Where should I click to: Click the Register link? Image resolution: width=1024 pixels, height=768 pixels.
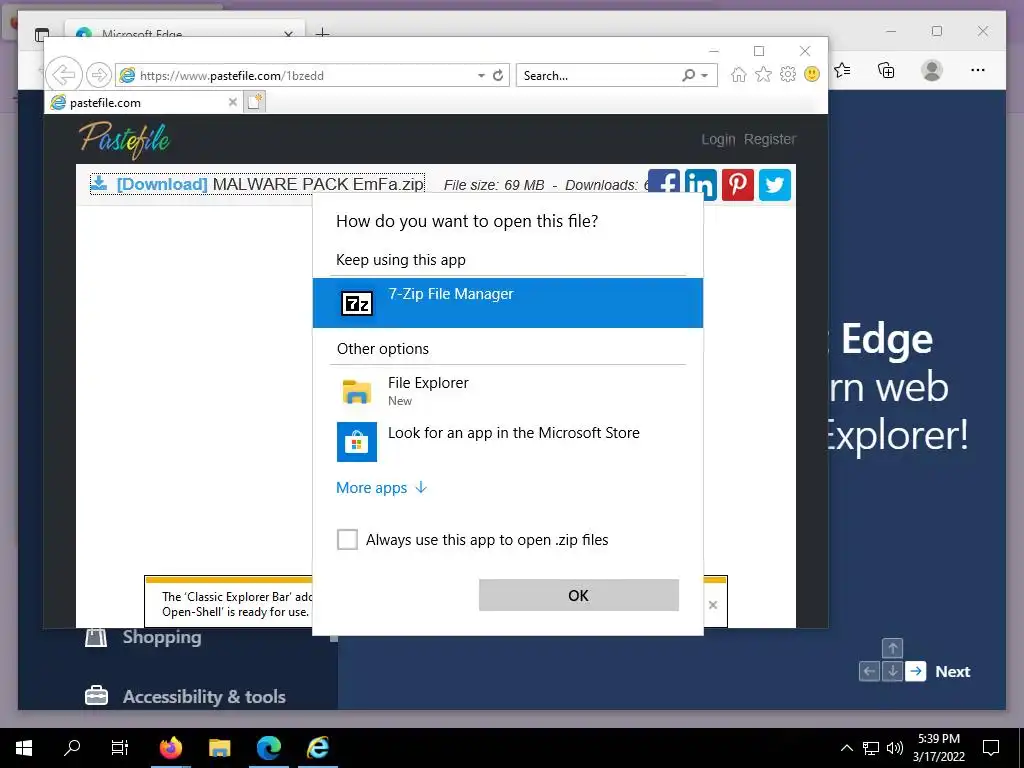pyautogui.click(x=770, y=139)
